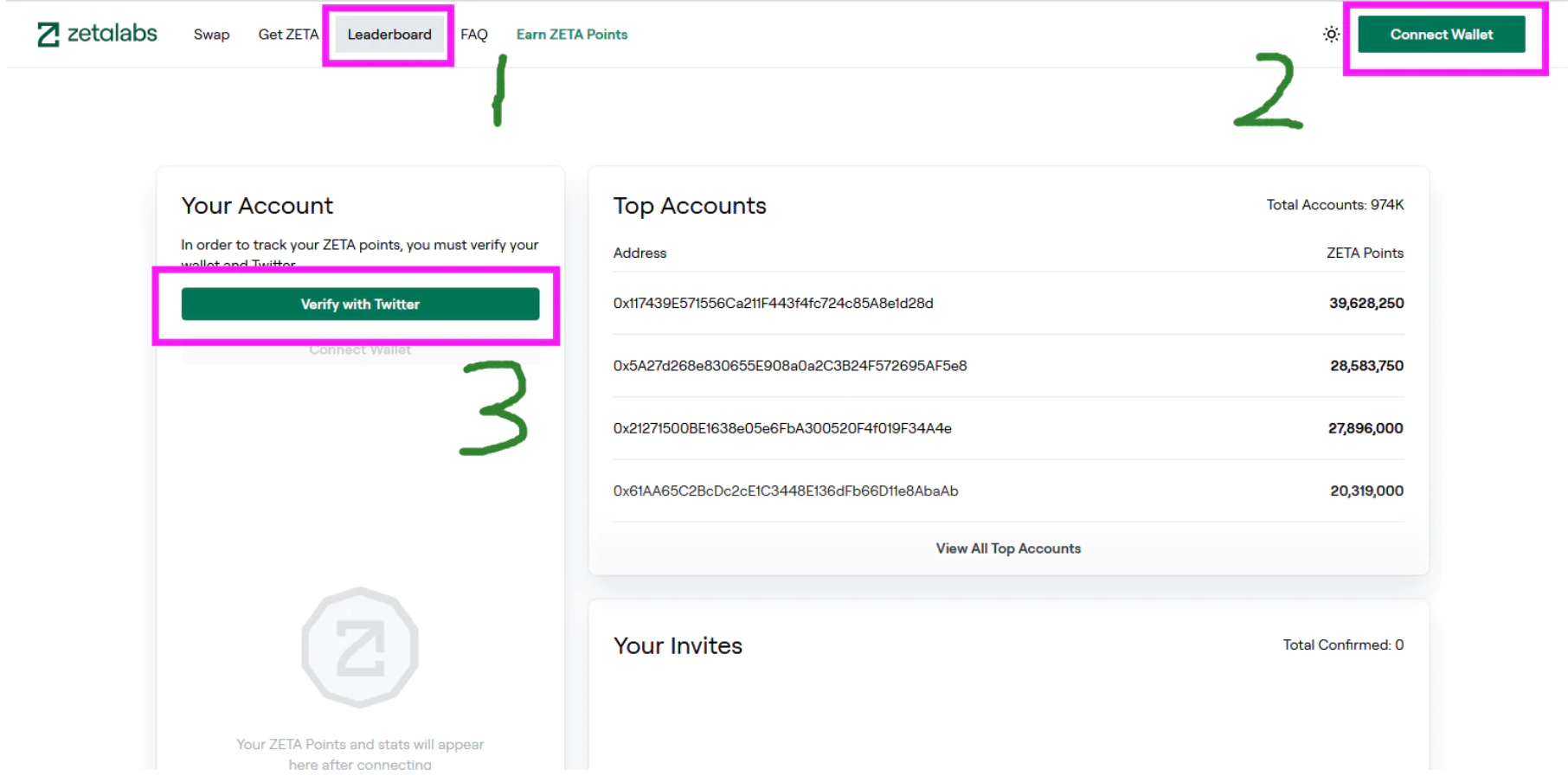The height and width of the screenshot is (776, 1568).
Task: Select address 0x21271500BE1638e05e6FbA300520F4f019F34A4e
Action: (x=782, y=428)
